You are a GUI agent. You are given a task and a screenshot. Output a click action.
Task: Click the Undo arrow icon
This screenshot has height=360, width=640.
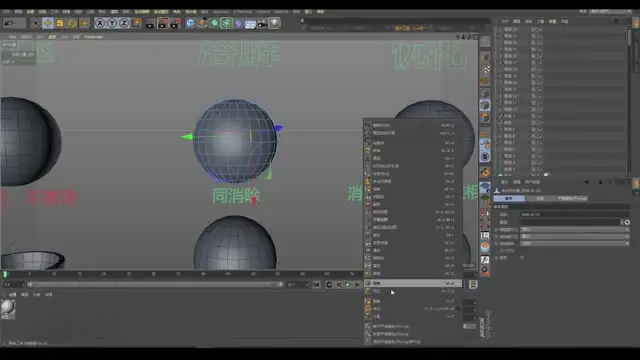tap(9, 24)
